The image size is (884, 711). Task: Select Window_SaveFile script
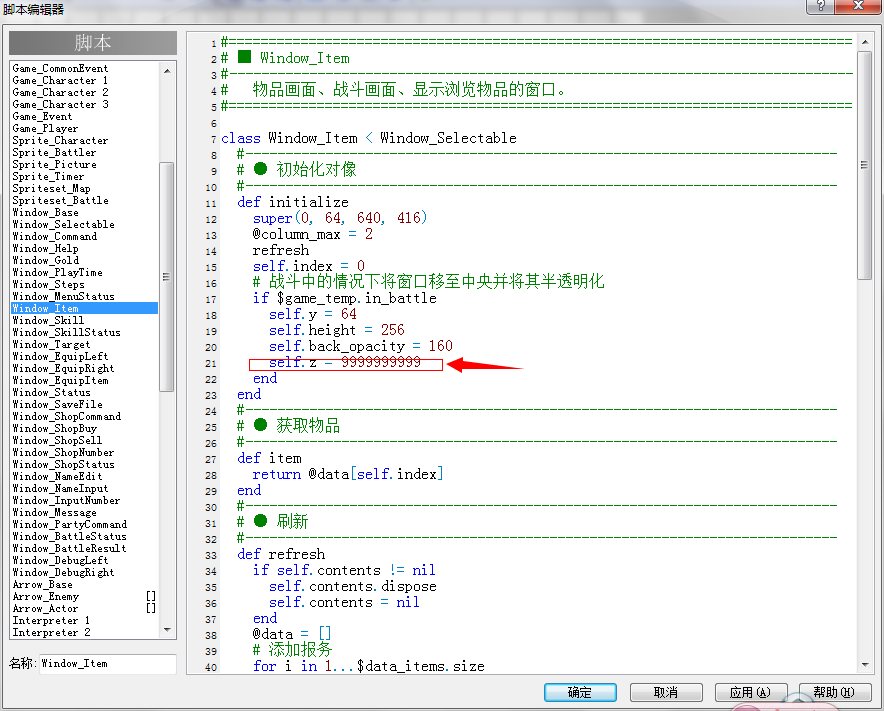tap(58, 404)
